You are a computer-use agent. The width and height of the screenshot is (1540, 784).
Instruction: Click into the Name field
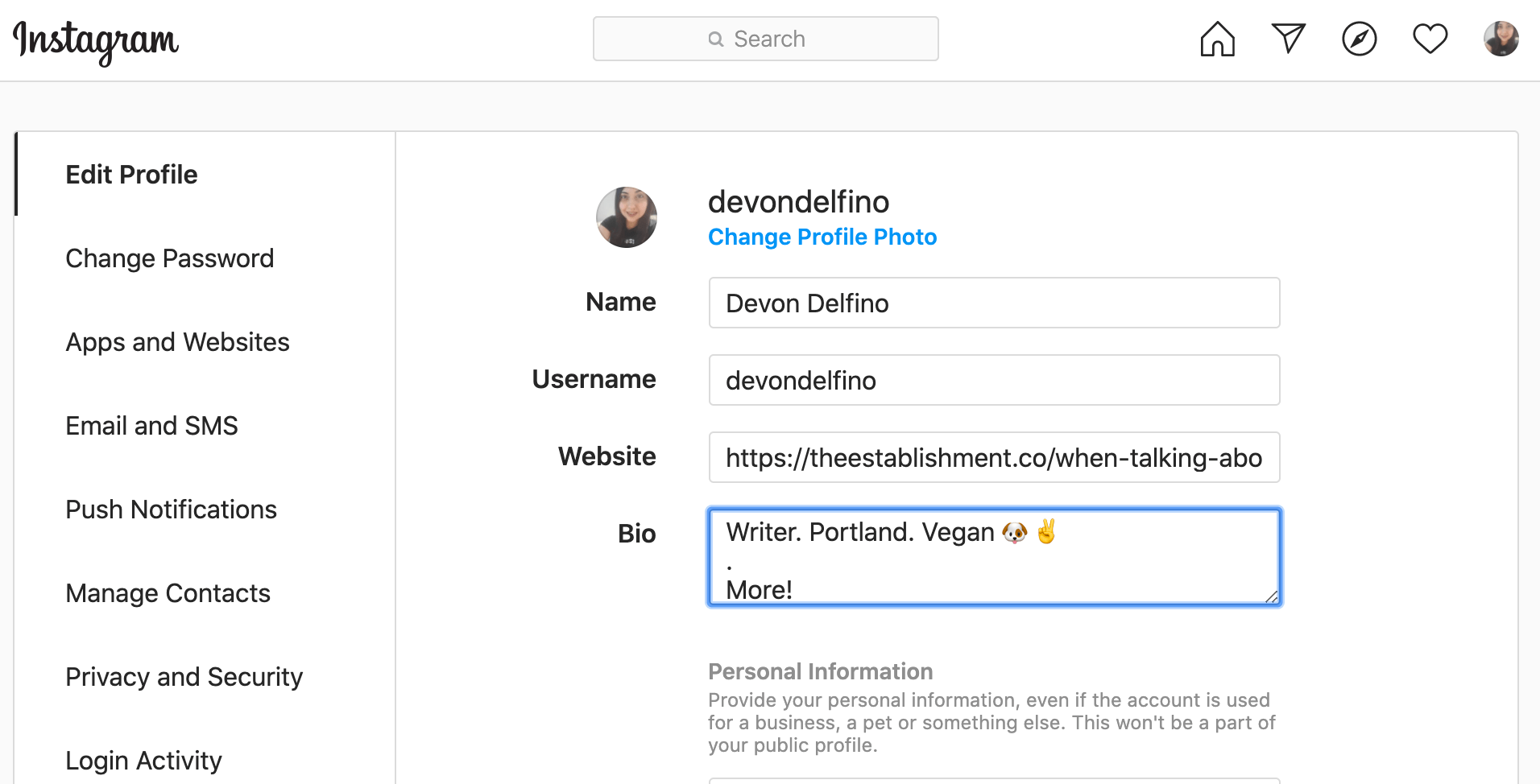pos(995,303)
